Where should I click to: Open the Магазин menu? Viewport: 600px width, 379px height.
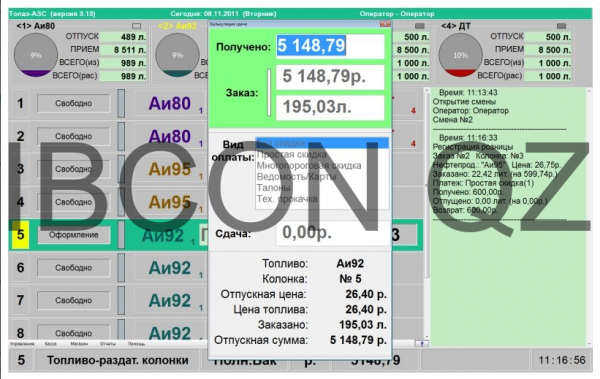coord(79,344)
